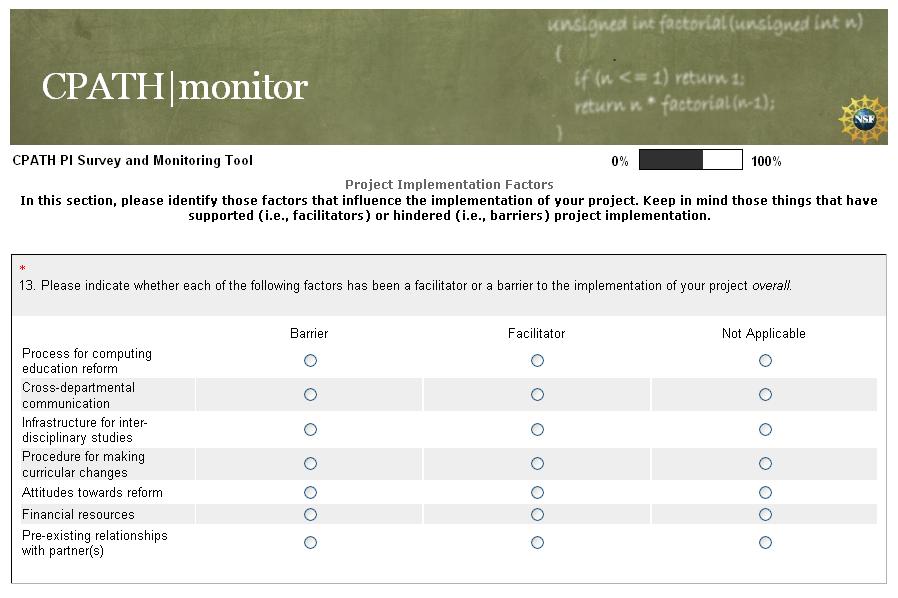Choose Facilitator for Financial resources

(537, 514)
